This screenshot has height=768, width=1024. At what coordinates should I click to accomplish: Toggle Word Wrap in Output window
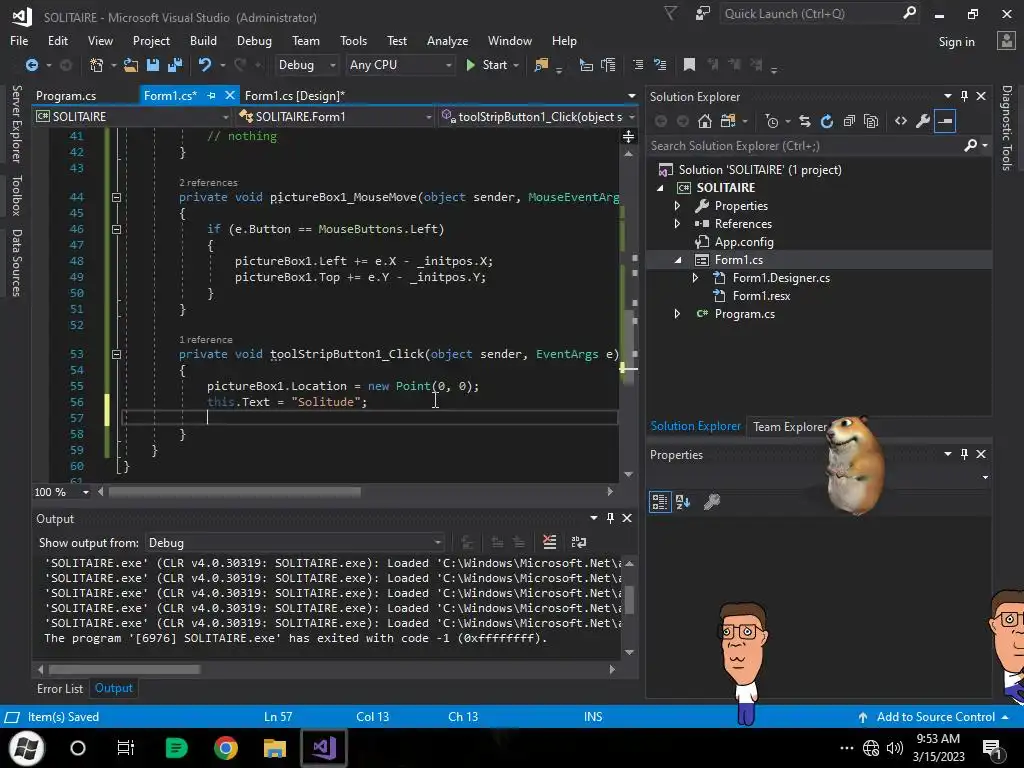point(579,542)
